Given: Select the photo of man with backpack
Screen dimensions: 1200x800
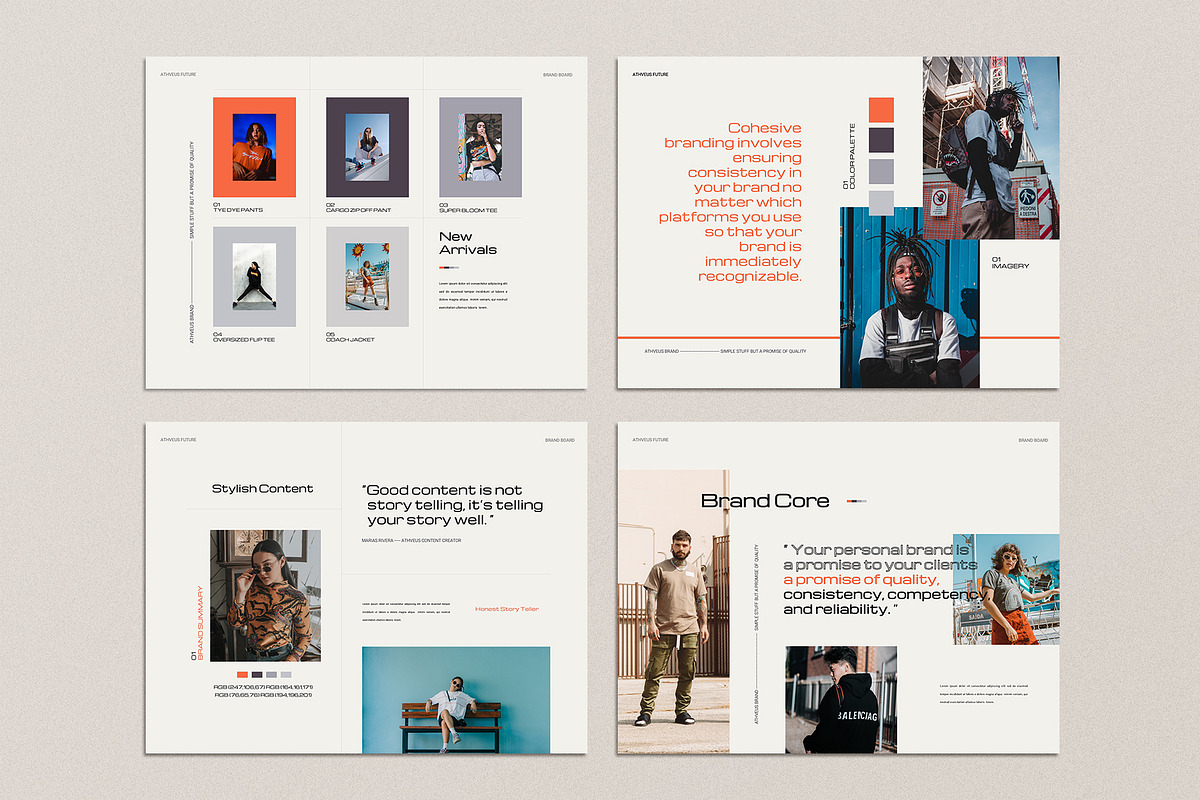Looking at the screenshot, I should pyautogui.click(x=991, y=148).
